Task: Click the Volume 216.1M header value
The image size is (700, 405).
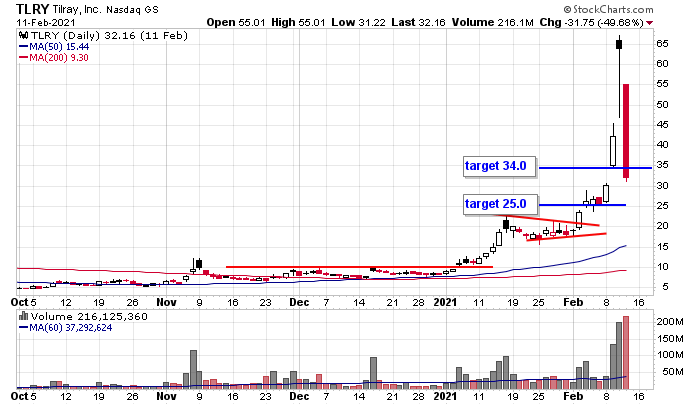Action: (492, 22)
